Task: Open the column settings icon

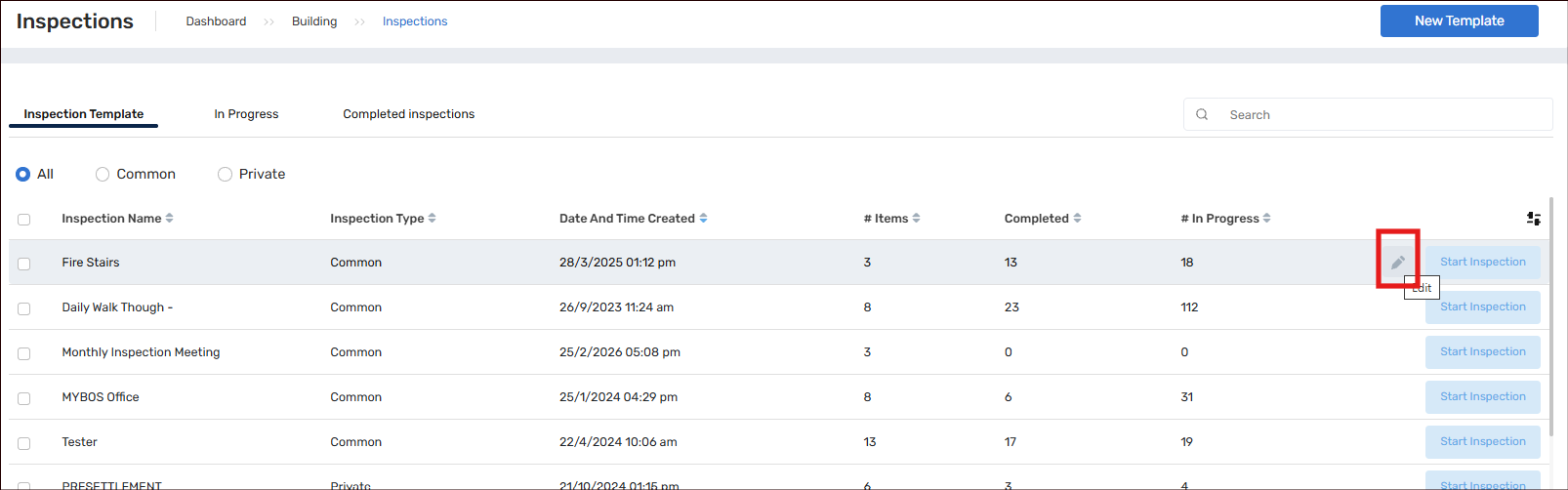Action: 1533,219
